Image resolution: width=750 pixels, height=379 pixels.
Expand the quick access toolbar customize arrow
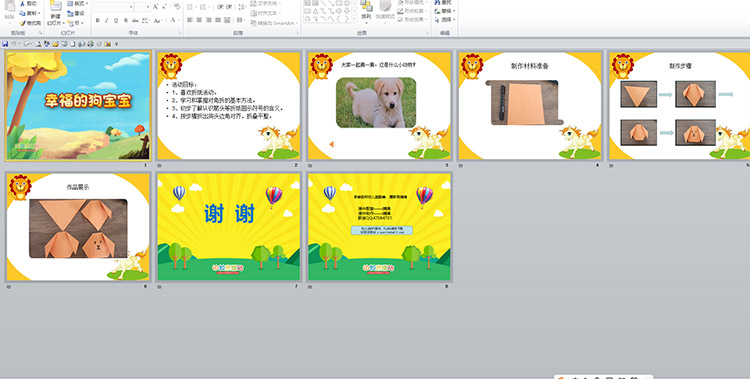pos(116,44)
